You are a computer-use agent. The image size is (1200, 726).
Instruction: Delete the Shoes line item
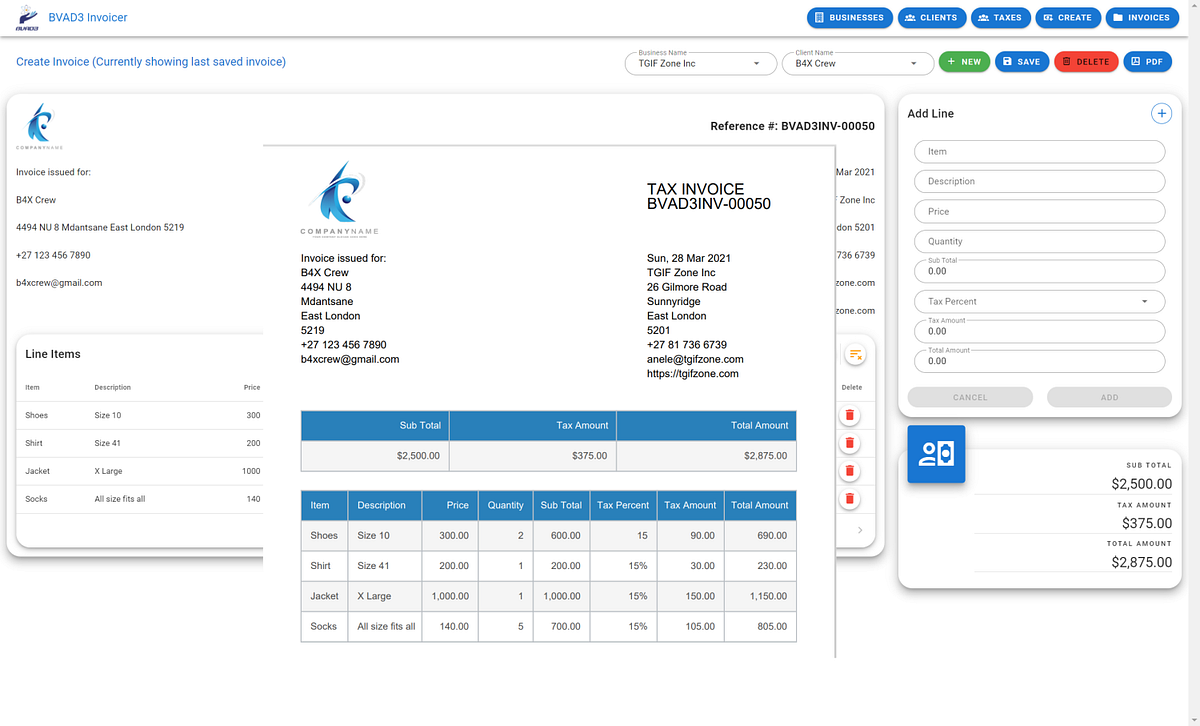pyautogui.click(x=850, y=415)
